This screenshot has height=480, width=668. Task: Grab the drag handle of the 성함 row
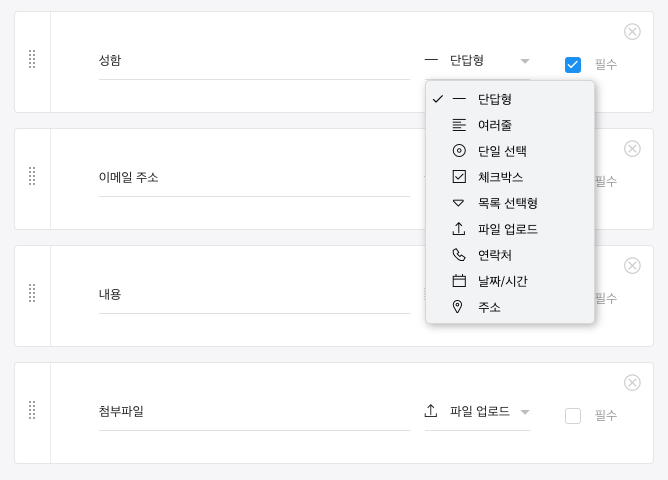click(x=32, y=60)
